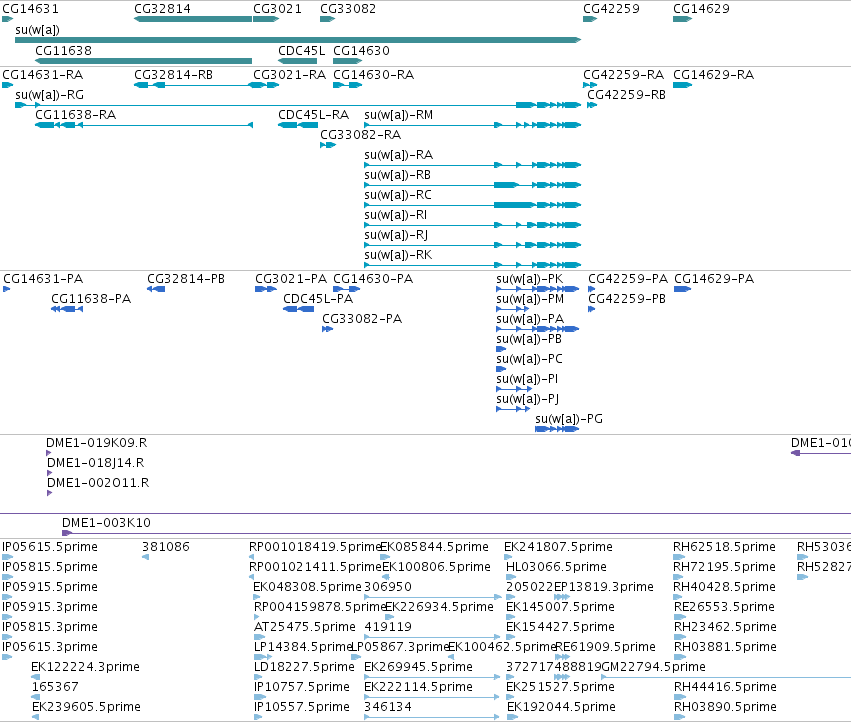
Task: Select transcript CG33082-RA label
Action: tap(360, 135)
